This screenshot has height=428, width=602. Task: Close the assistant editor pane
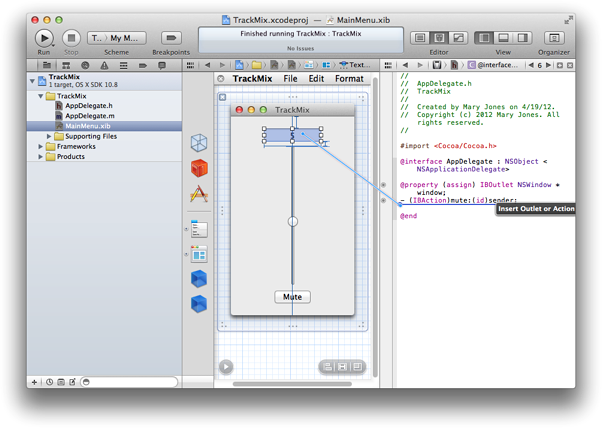[x=570, y=65]
